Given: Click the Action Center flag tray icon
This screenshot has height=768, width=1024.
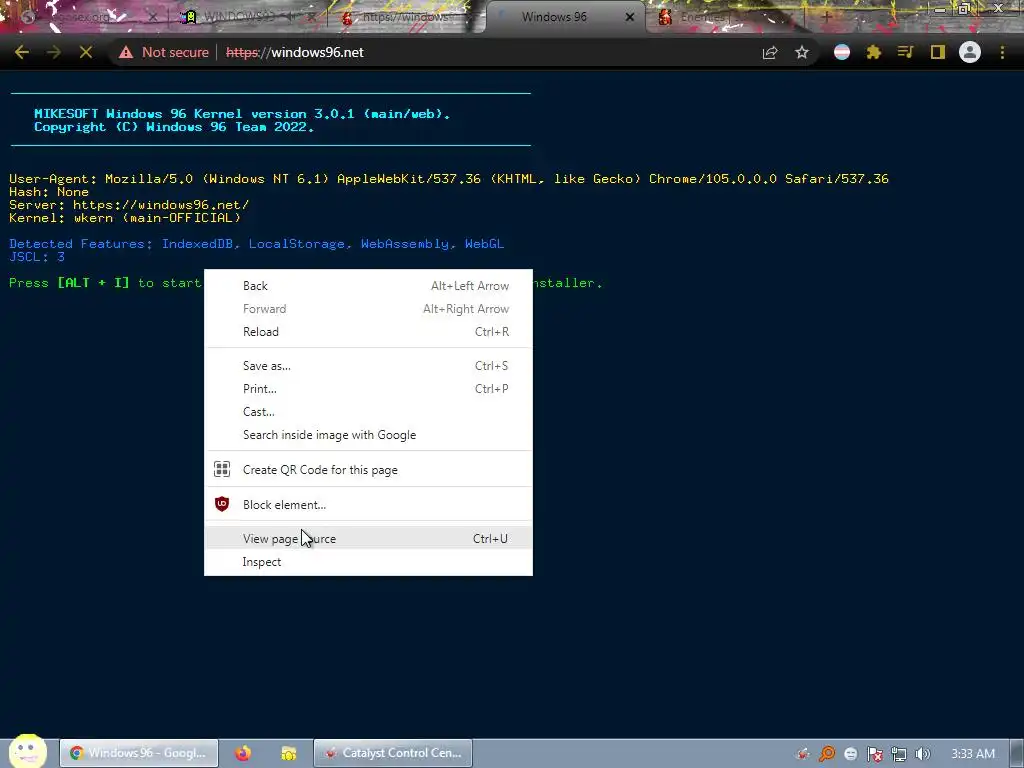Looking at the screenshot, I should pyautogui.click(x=875, y=754).
